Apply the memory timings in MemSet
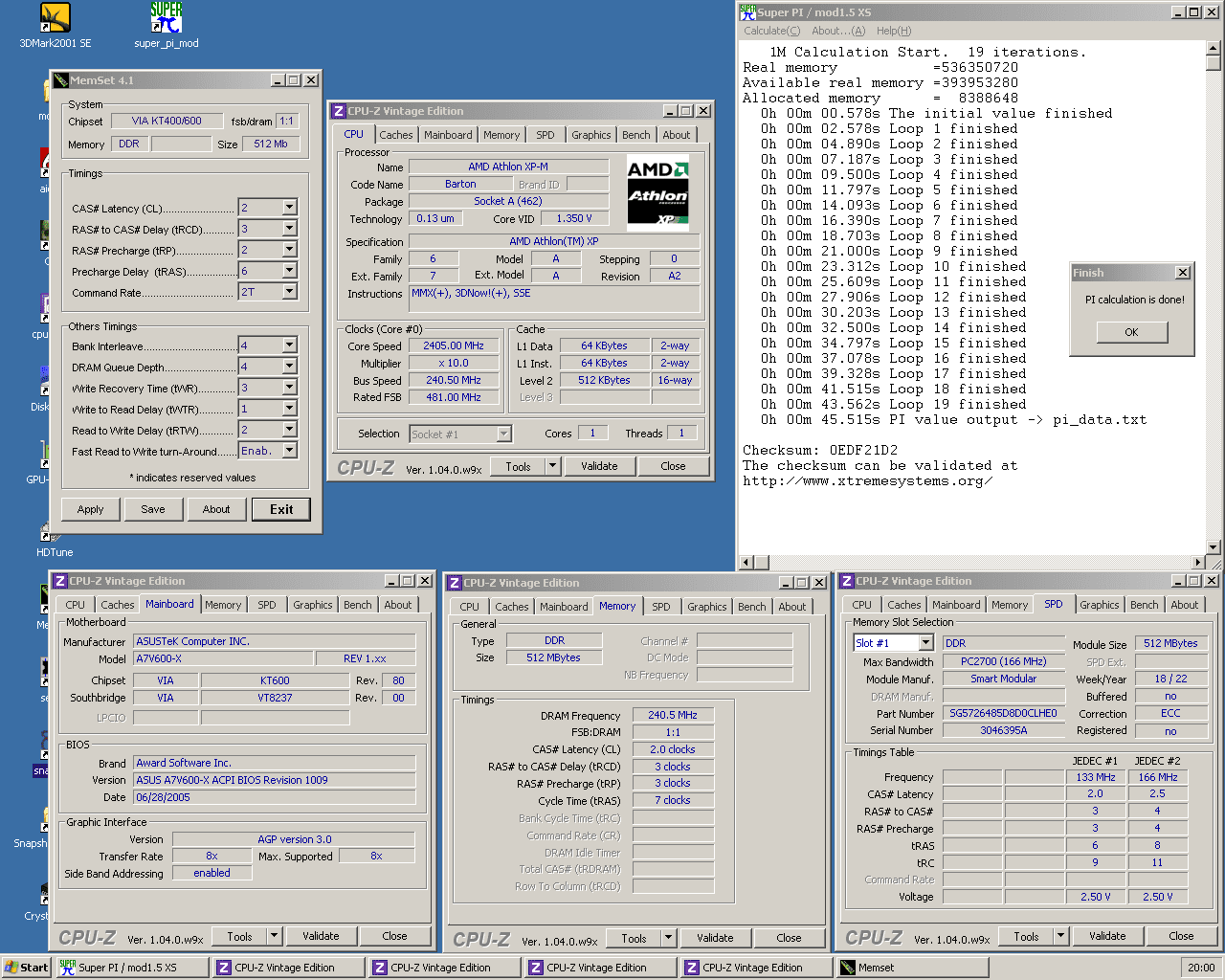The width and height of the screenshot is (1225, 980). coord(90,509)
